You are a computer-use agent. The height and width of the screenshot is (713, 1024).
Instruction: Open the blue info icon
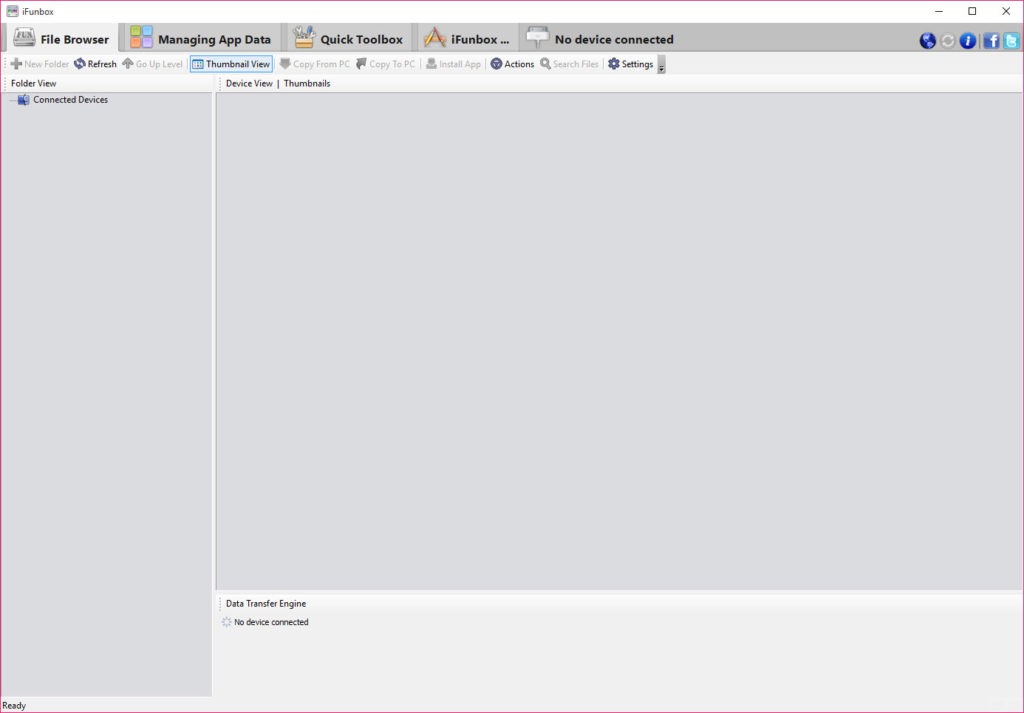[968, 40]
